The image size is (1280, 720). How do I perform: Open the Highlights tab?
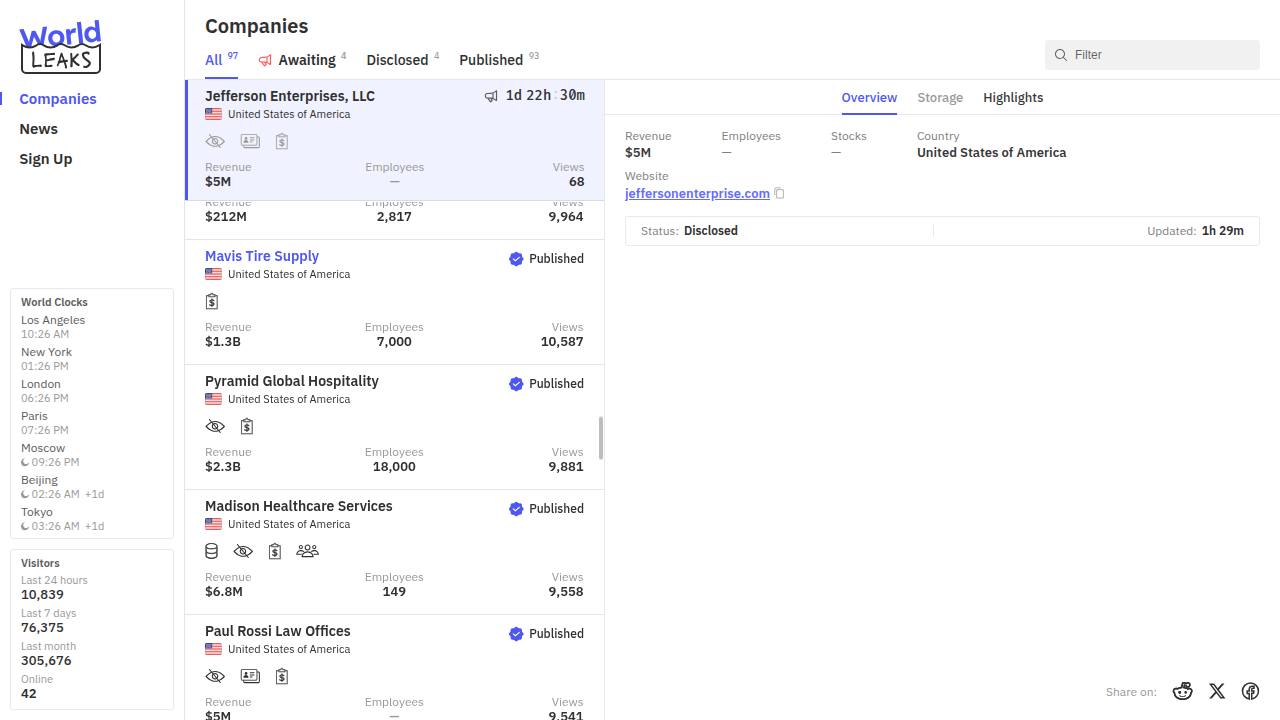coord(1013,98)
